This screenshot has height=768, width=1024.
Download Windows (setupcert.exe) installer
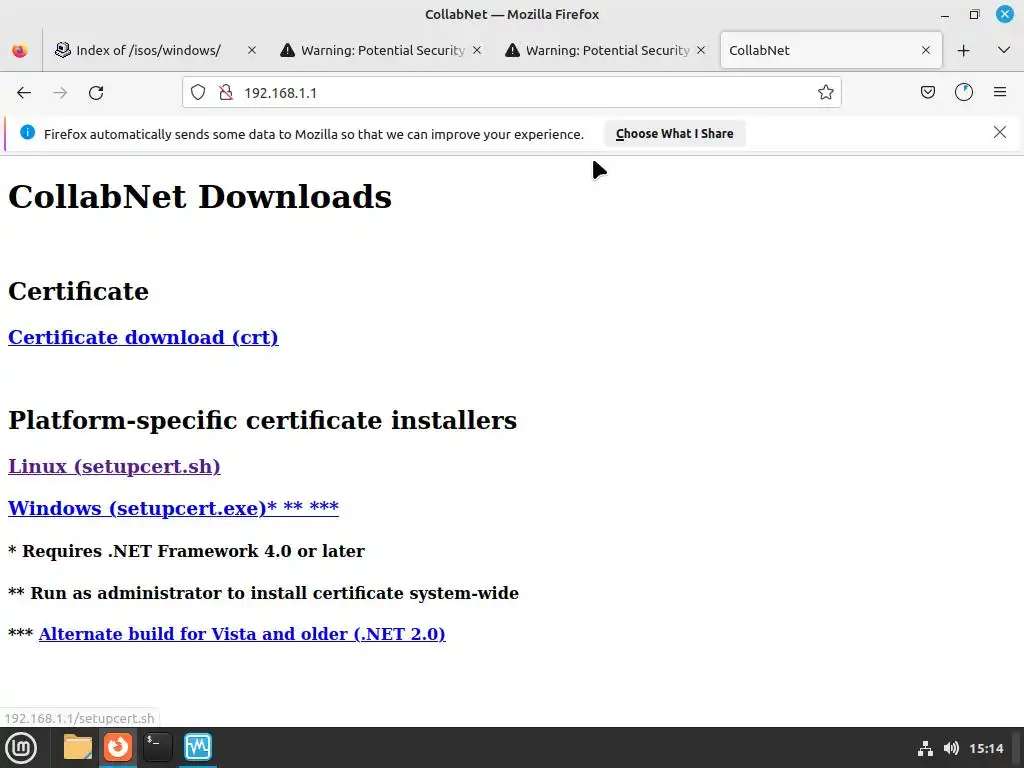[x=173, y=508]
